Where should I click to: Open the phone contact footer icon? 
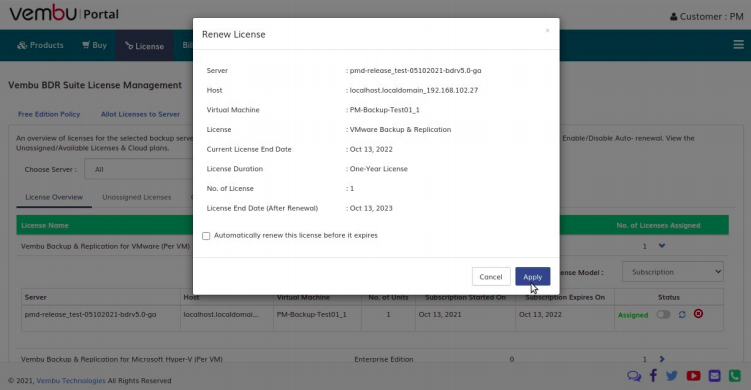[734, 376]
